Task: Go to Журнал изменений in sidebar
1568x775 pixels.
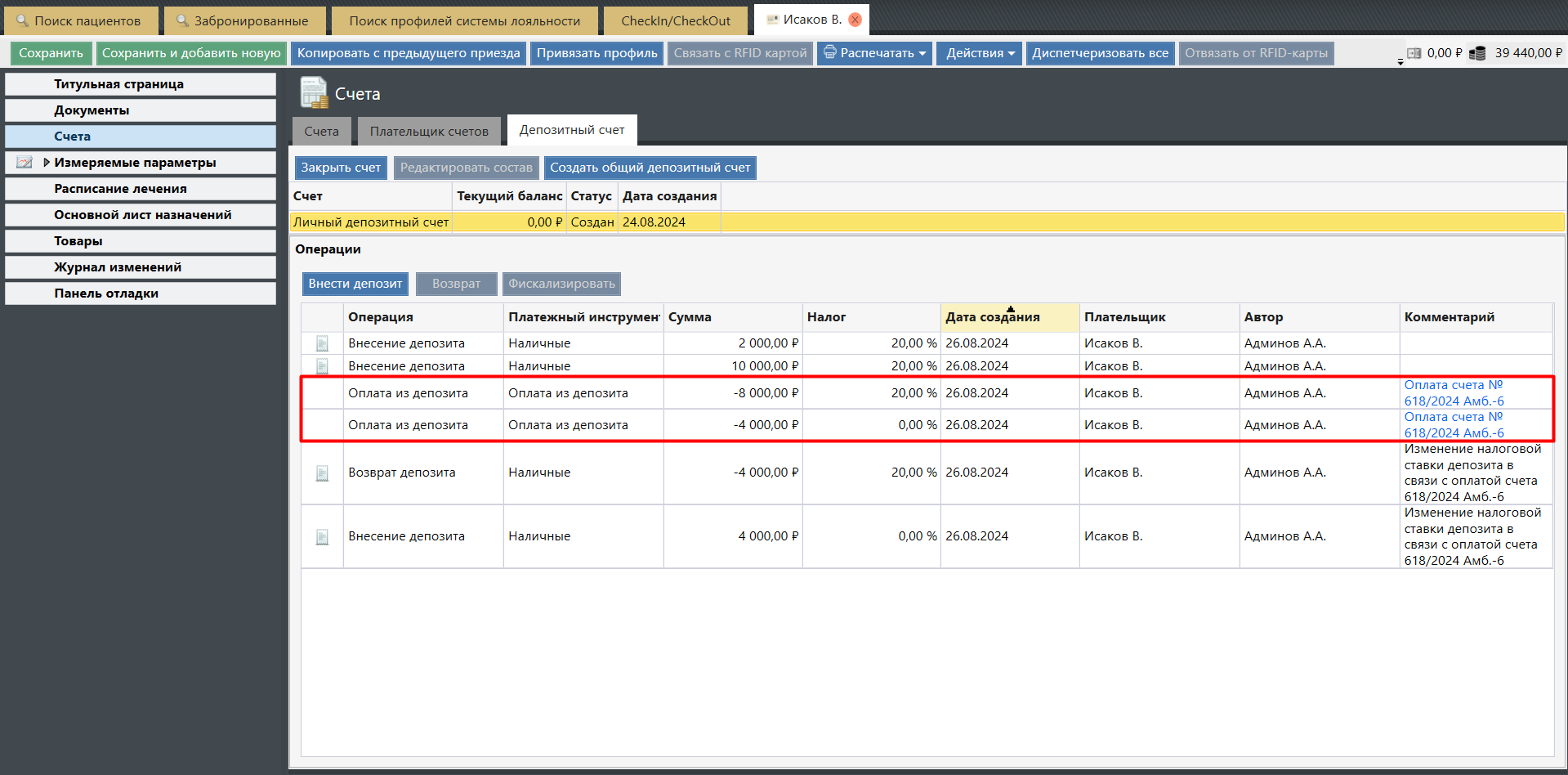Action: point(118,267)
